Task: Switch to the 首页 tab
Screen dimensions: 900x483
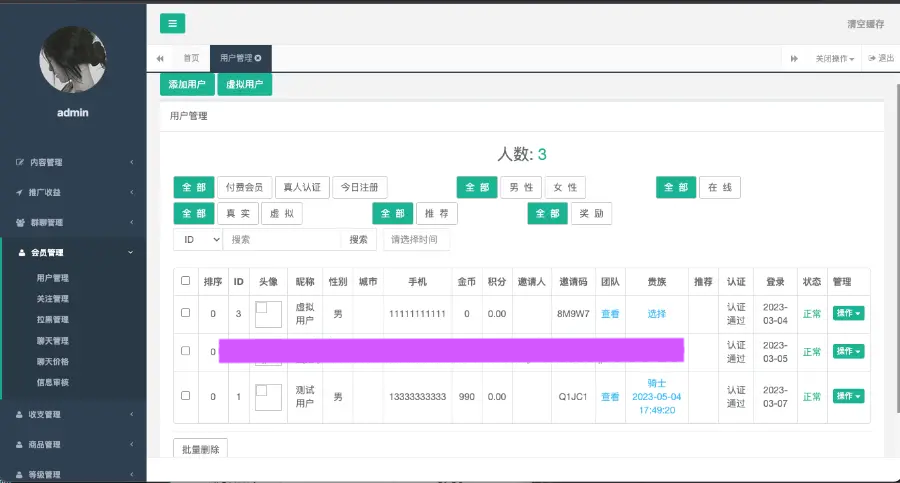Action: 190,59
